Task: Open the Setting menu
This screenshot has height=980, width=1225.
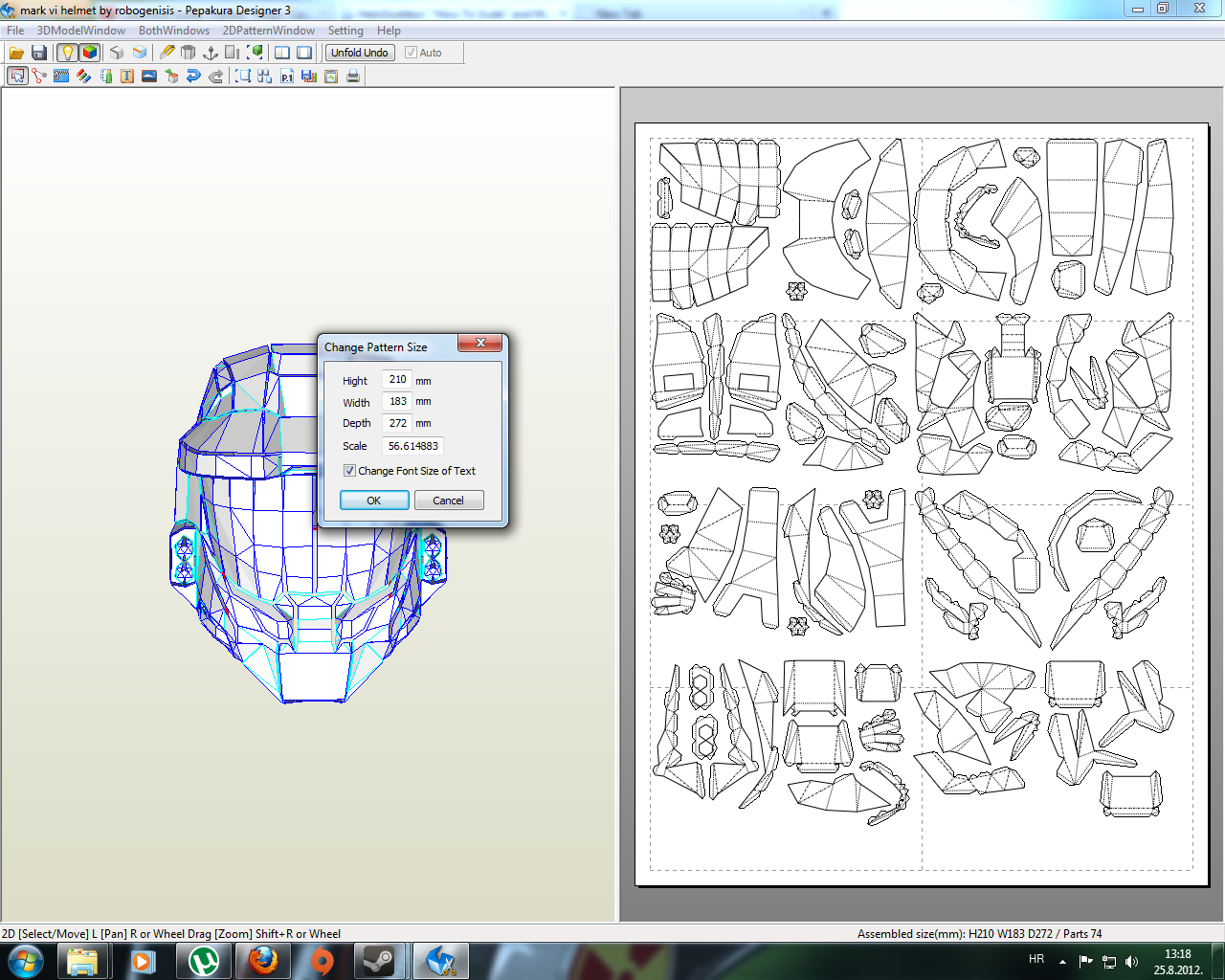Action: coord(345,31)
